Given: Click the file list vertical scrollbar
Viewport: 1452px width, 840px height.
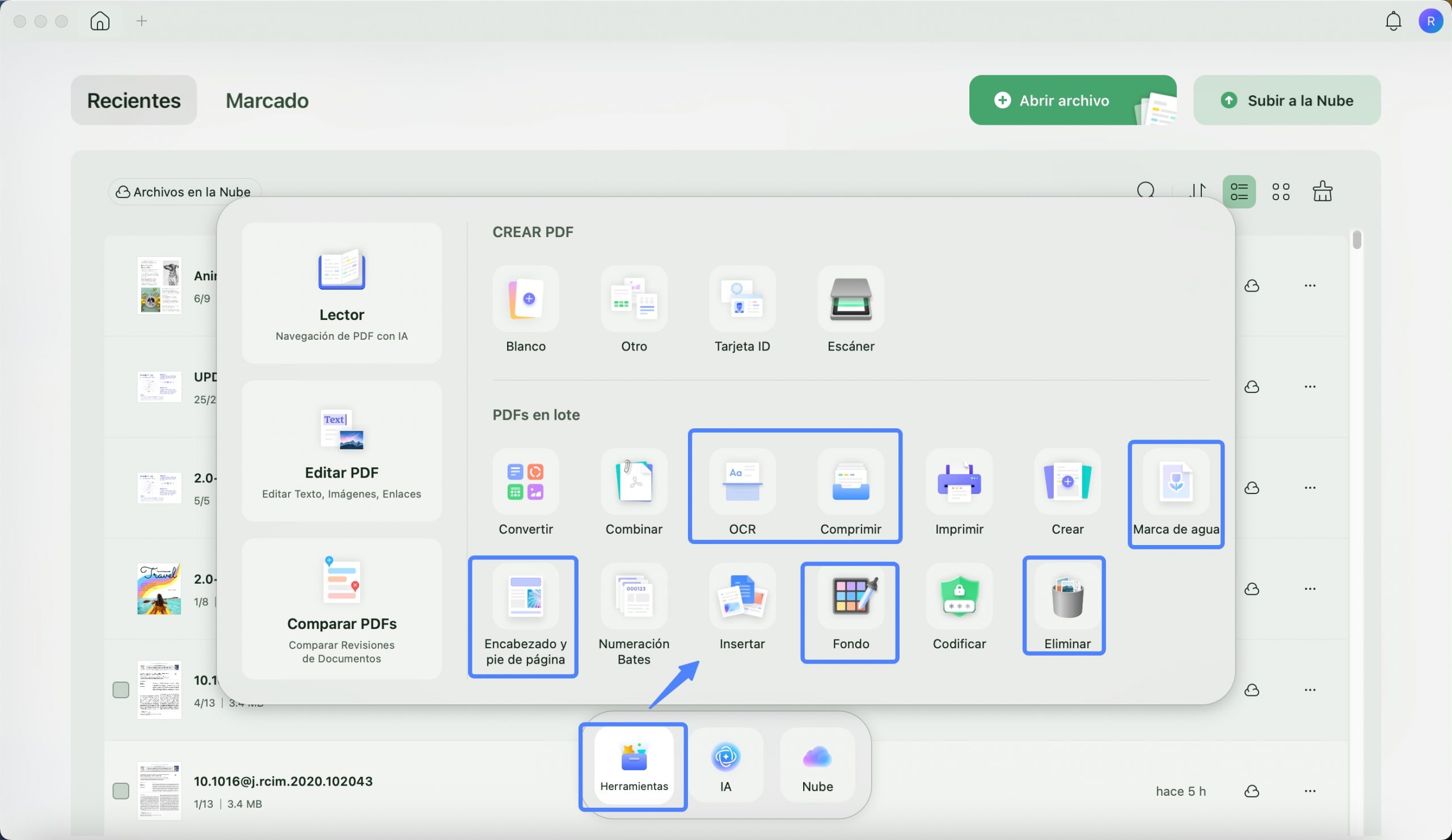Looking at the screenshot, I should click(1356, 240).
